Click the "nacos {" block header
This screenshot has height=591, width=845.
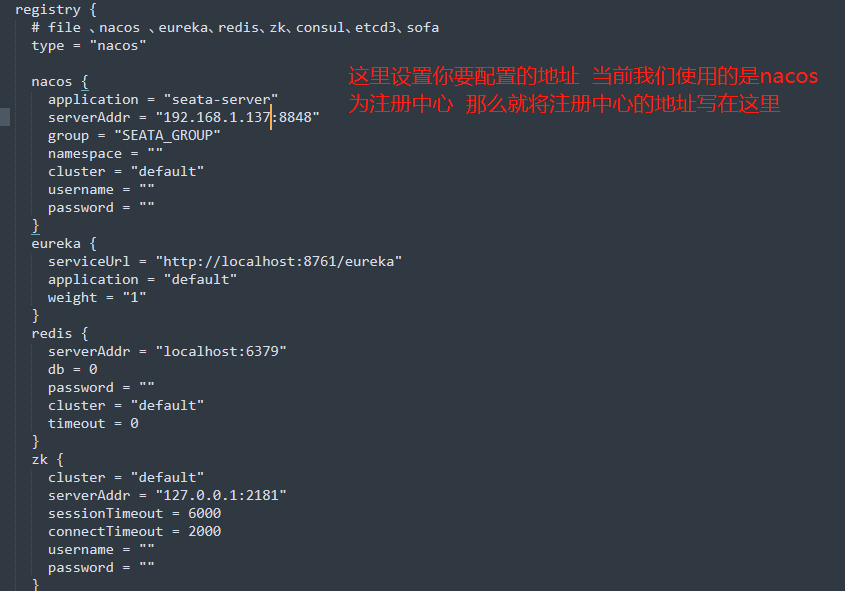click(60, 81)
